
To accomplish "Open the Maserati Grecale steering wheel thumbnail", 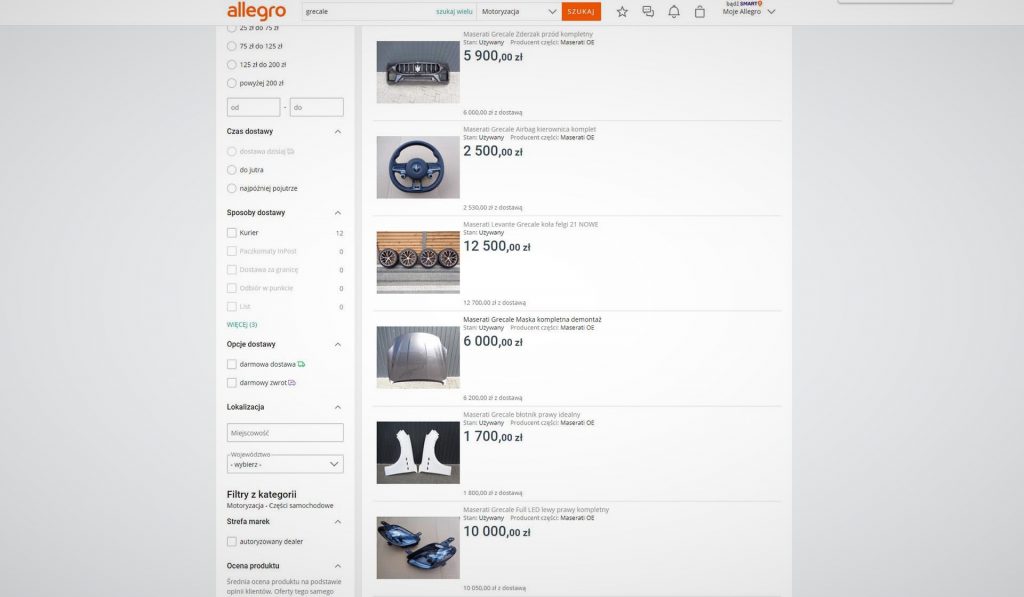I will 417,167.
